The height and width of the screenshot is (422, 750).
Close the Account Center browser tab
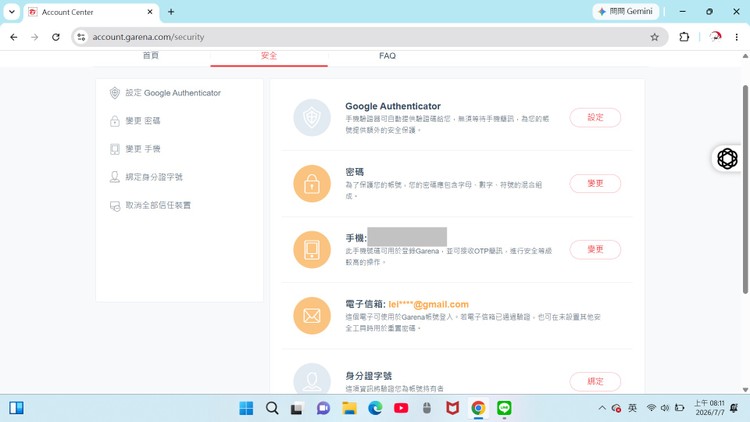tap(150, 12)
